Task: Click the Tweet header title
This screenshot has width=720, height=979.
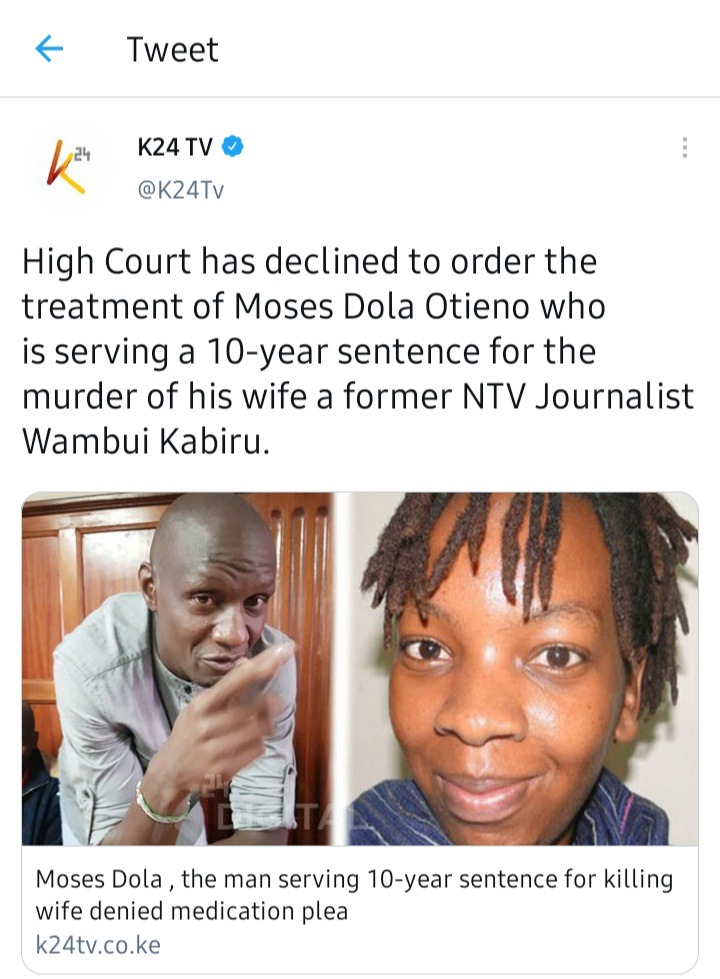Action: click(x=172, y=49)
